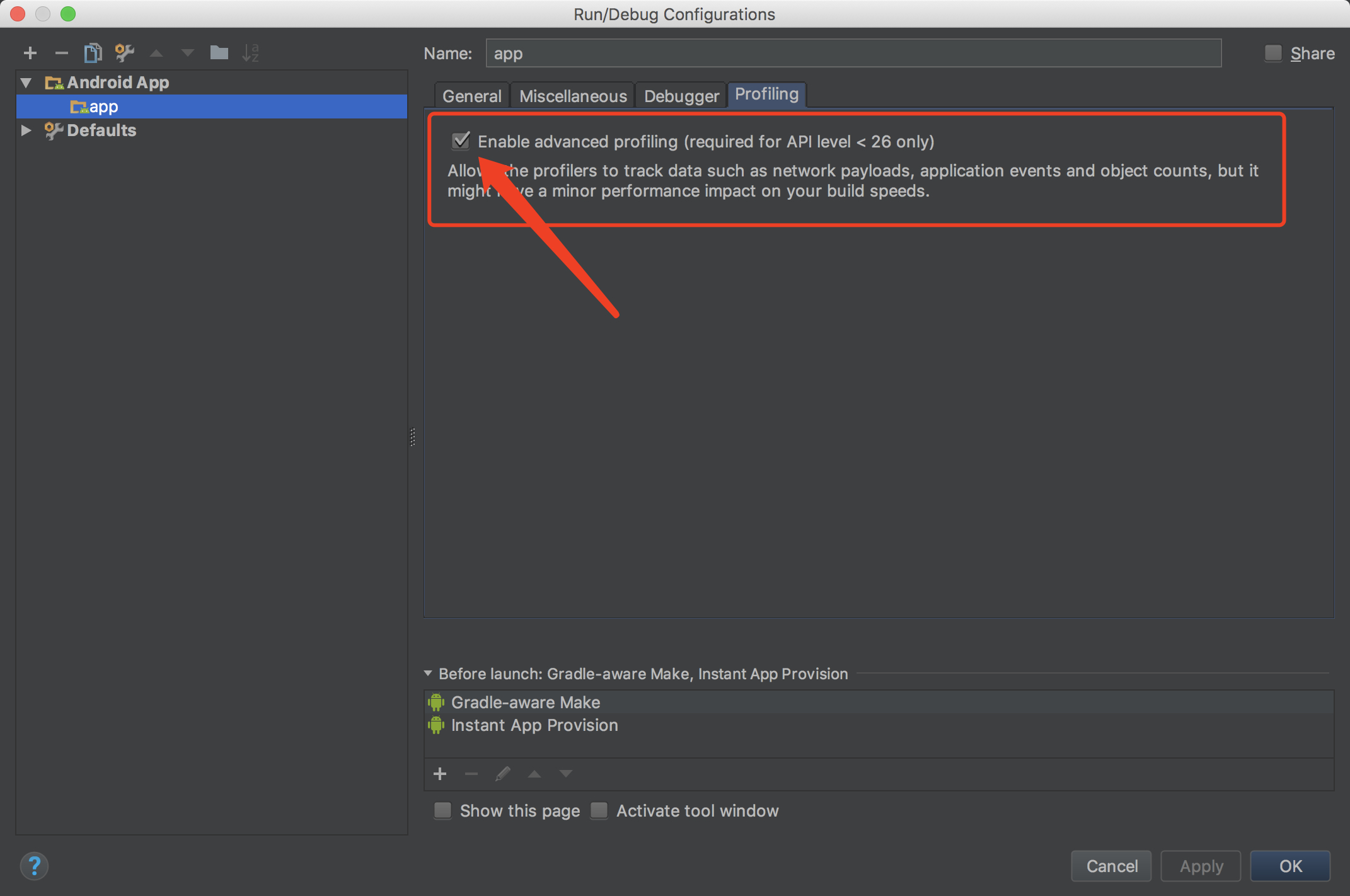The width and height of the screenshot is (1350, 896).
Task: Click the remove configuration minus icon
Action: pyautogui.click(x=61, y=53)
